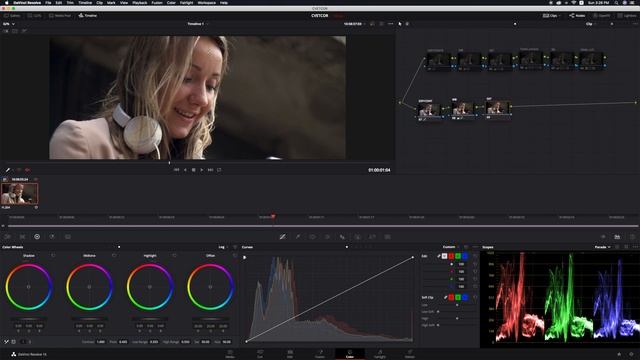The image size is (640, 360).
Task: Switch to the Media page tab
Action: click(x=230, y=353)
